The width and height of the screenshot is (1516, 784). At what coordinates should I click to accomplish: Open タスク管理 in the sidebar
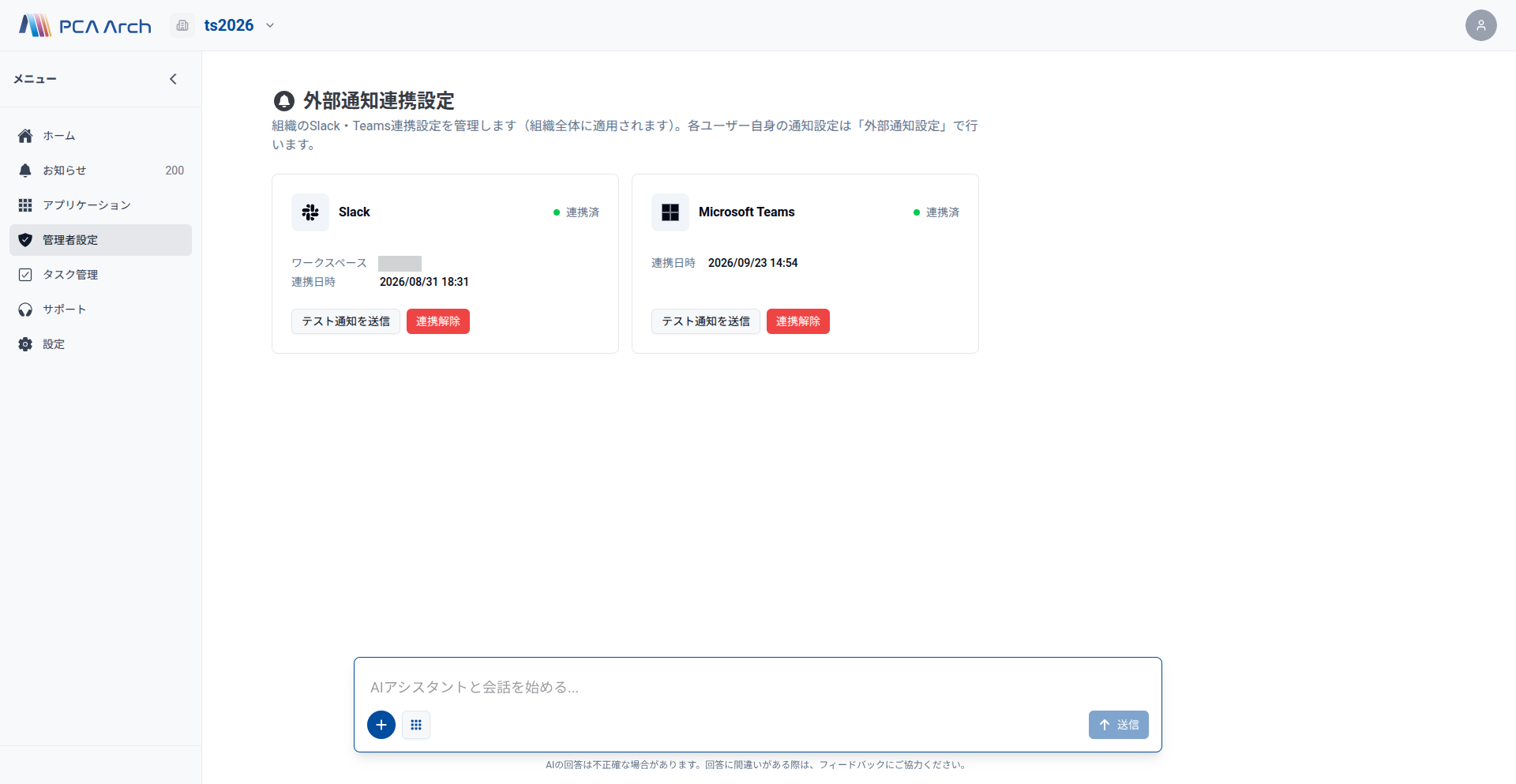coord(100,275)
